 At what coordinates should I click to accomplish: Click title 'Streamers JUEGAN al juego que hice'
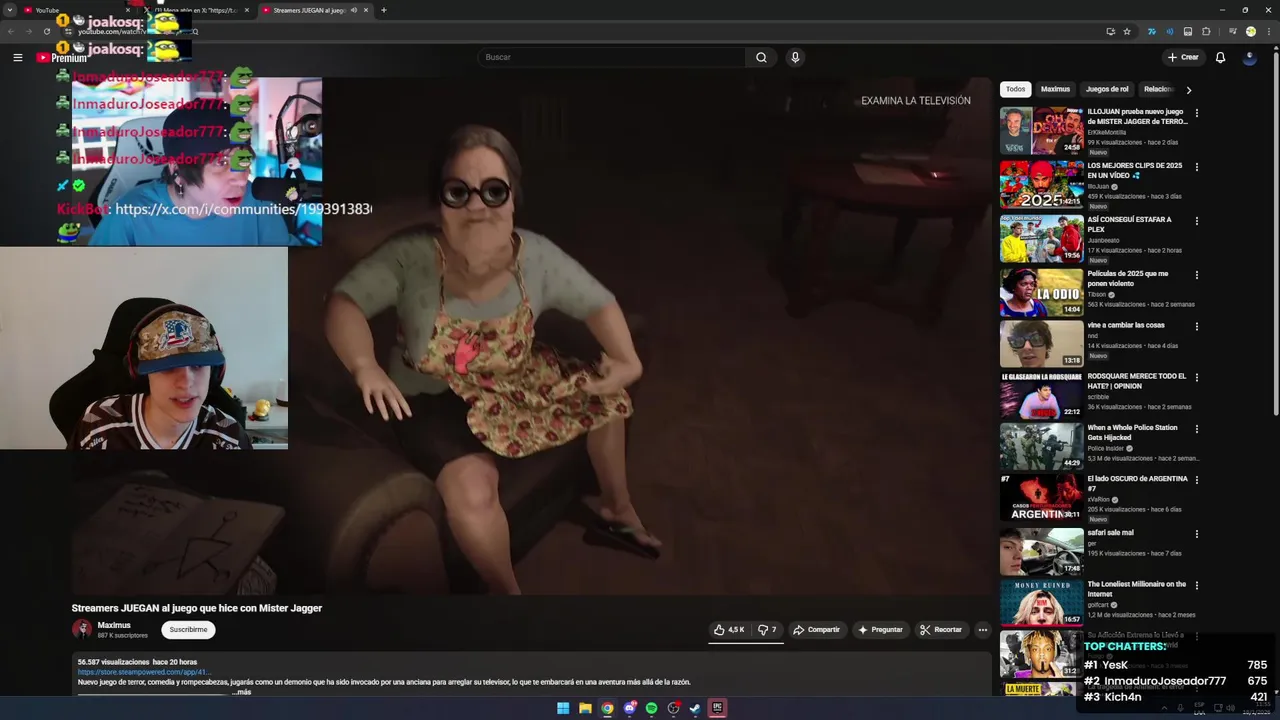(x=197, y=608)
